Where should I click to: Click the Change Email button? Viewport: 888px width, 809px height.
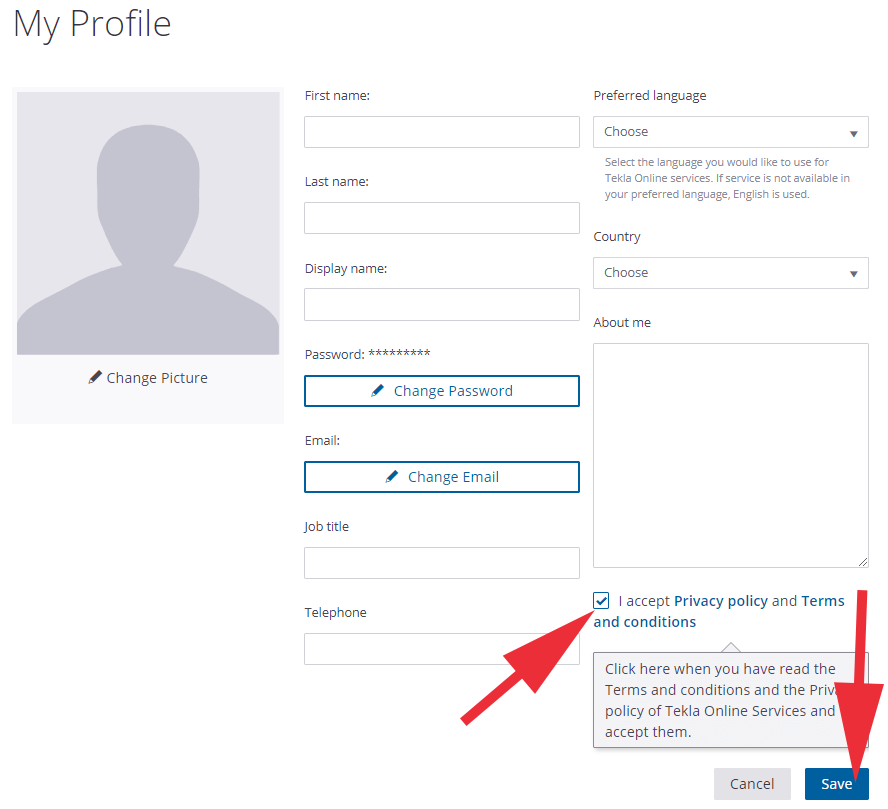pyautogui.click(x=442, y=477)
